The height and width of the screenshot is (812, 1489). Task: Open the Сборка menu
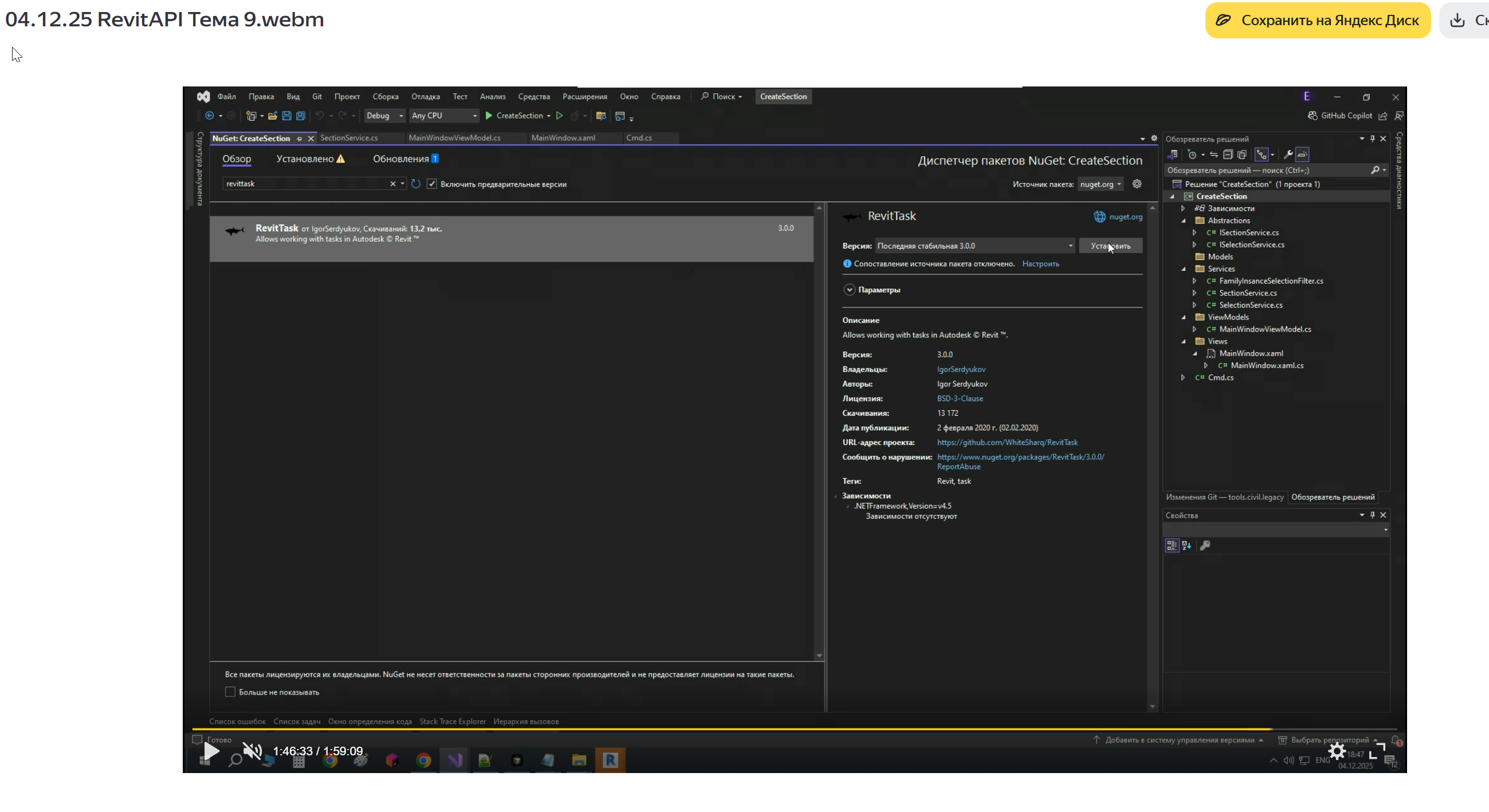tap(385, 97)
